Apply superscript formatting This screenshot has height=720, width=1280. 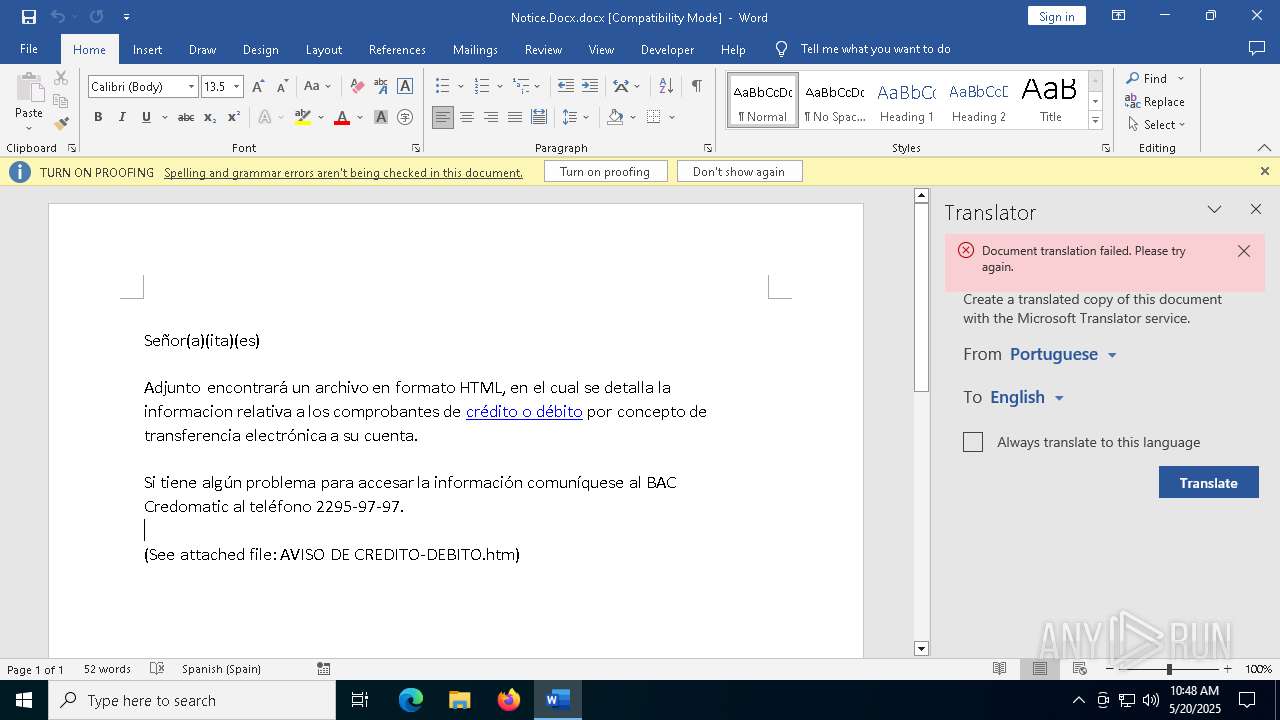[x=234, y=117]
